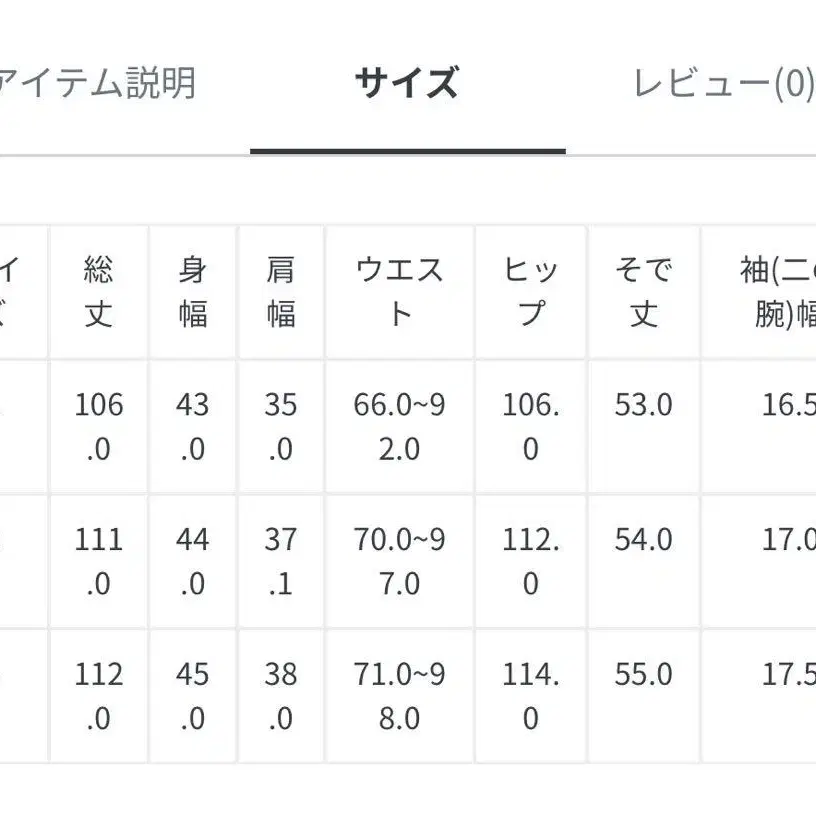Viewport: 816px width, 816px height.
Task: Click the そで丈 column header
Action: click(x=644, y=292)
